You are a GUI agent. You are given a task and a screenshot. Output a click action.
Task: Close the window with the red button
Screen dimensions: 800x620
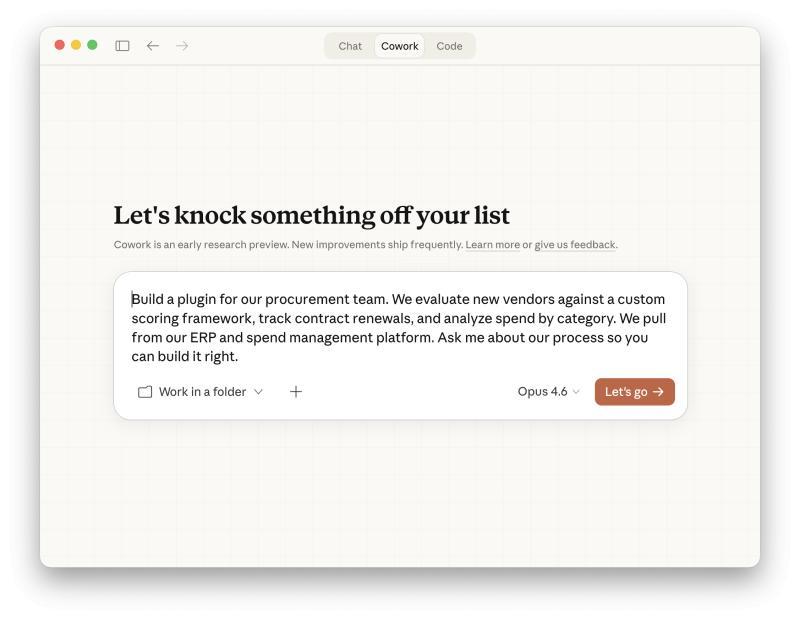(60, 45)
